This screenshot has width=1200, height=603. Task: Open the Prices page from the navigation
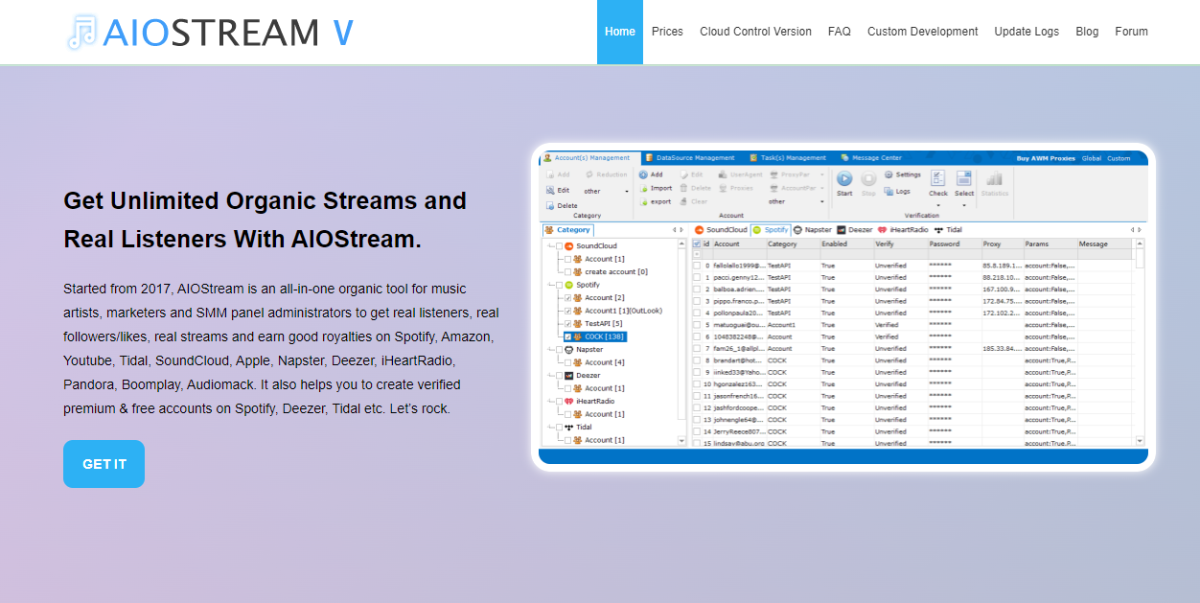click(667, 32)
